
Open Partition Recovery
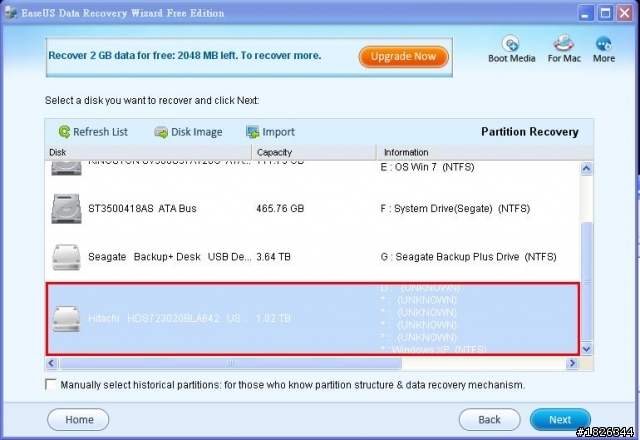pyautogui.click(x=529, y=132)
